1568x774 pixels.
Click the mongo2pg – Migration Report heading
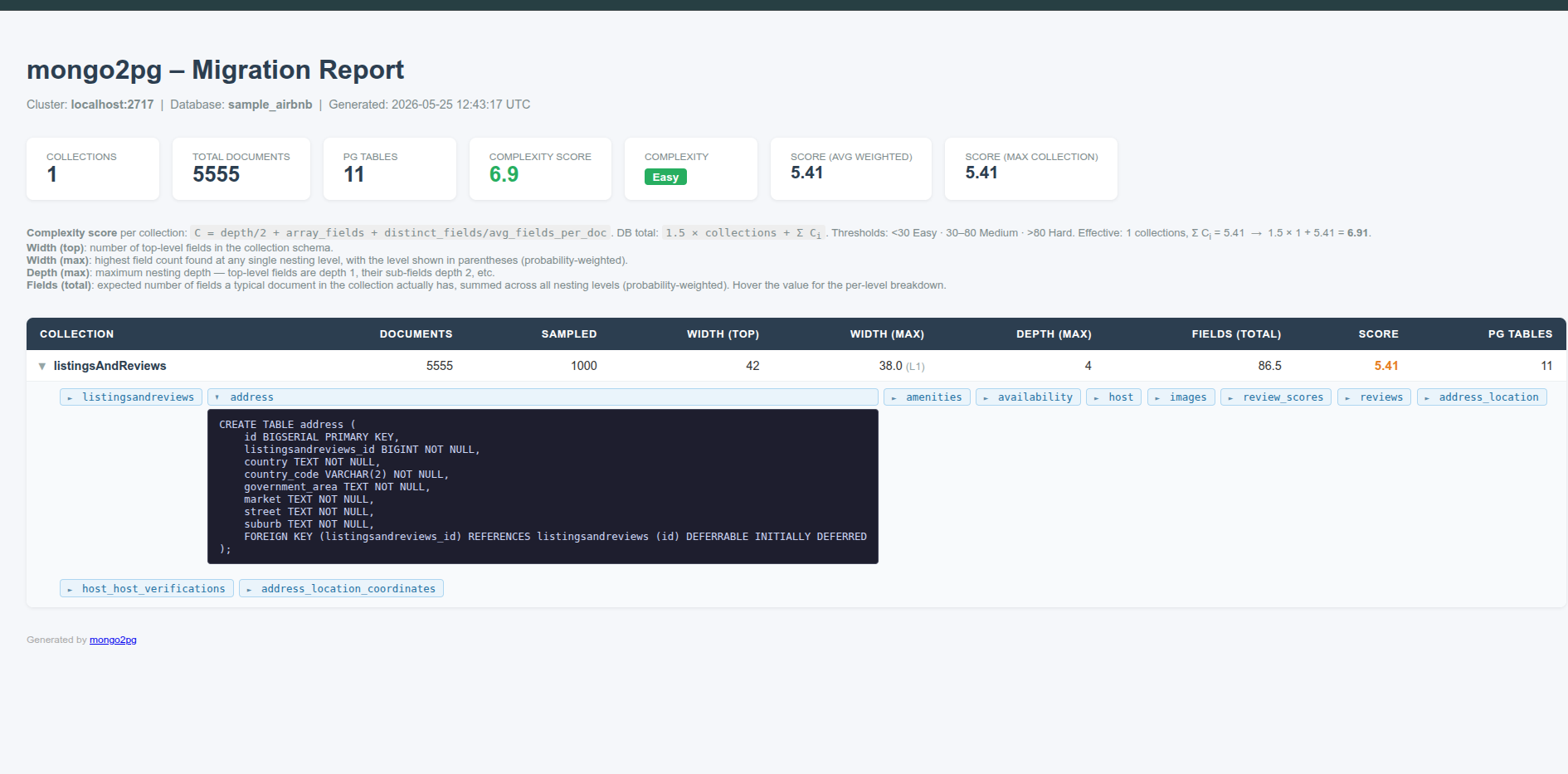215,70
